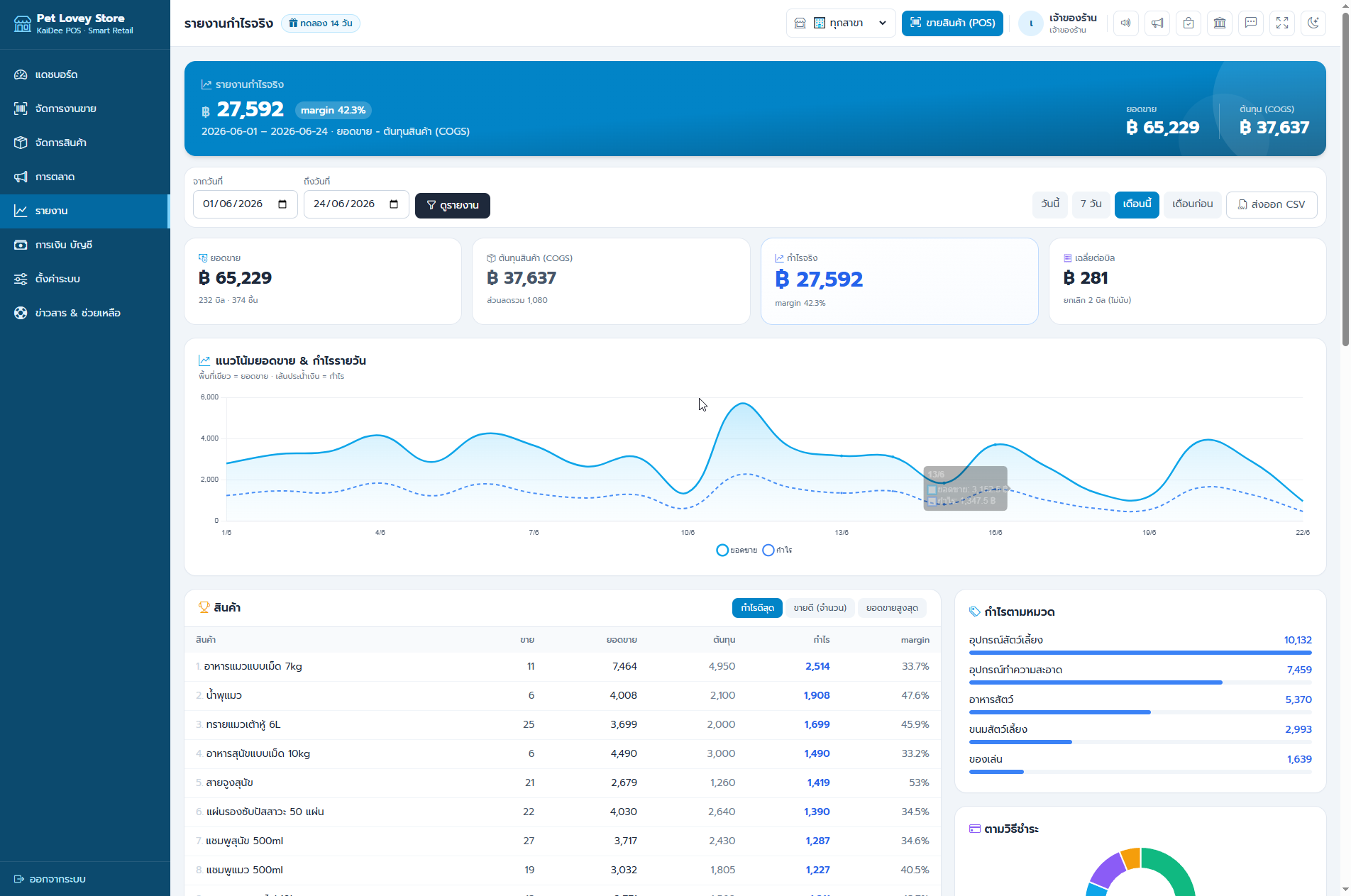Export report with ส่งออก CSV button
The height and width of the screenshot is (896, 1351).
click(1272, 204)
